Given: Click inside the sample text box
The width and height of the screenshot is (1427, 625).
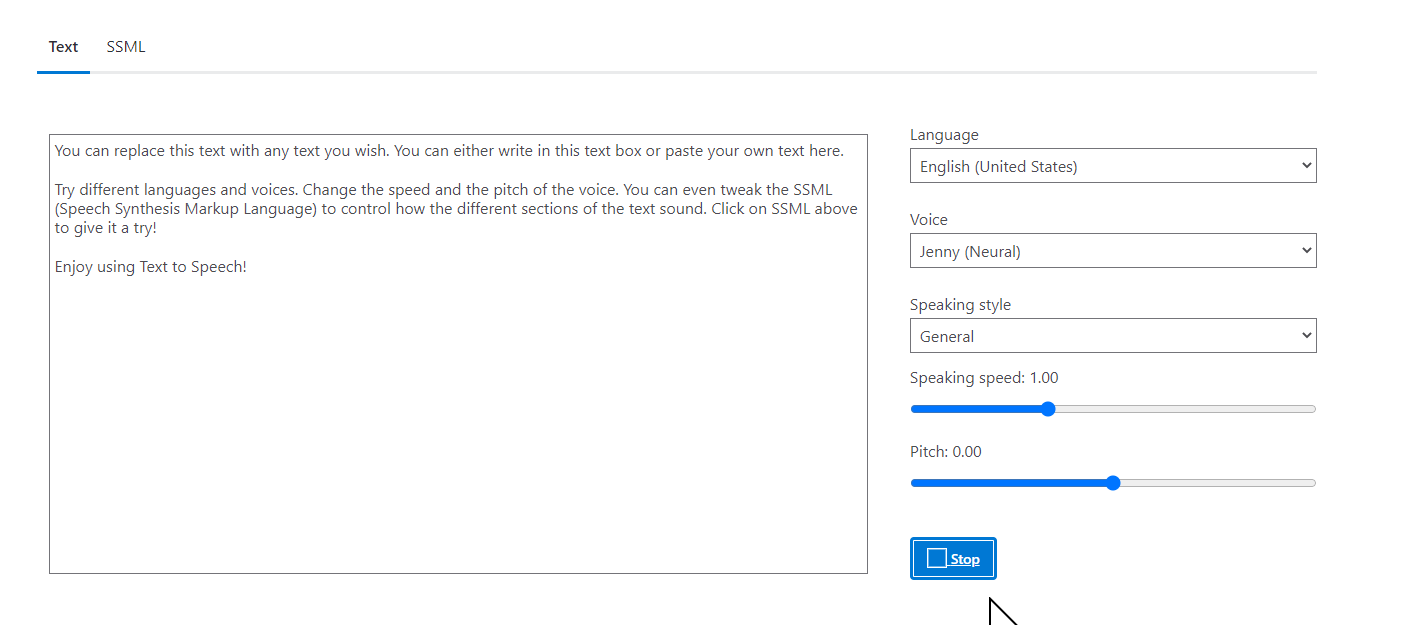Looking at the screenshot, I should coord(458,354).
